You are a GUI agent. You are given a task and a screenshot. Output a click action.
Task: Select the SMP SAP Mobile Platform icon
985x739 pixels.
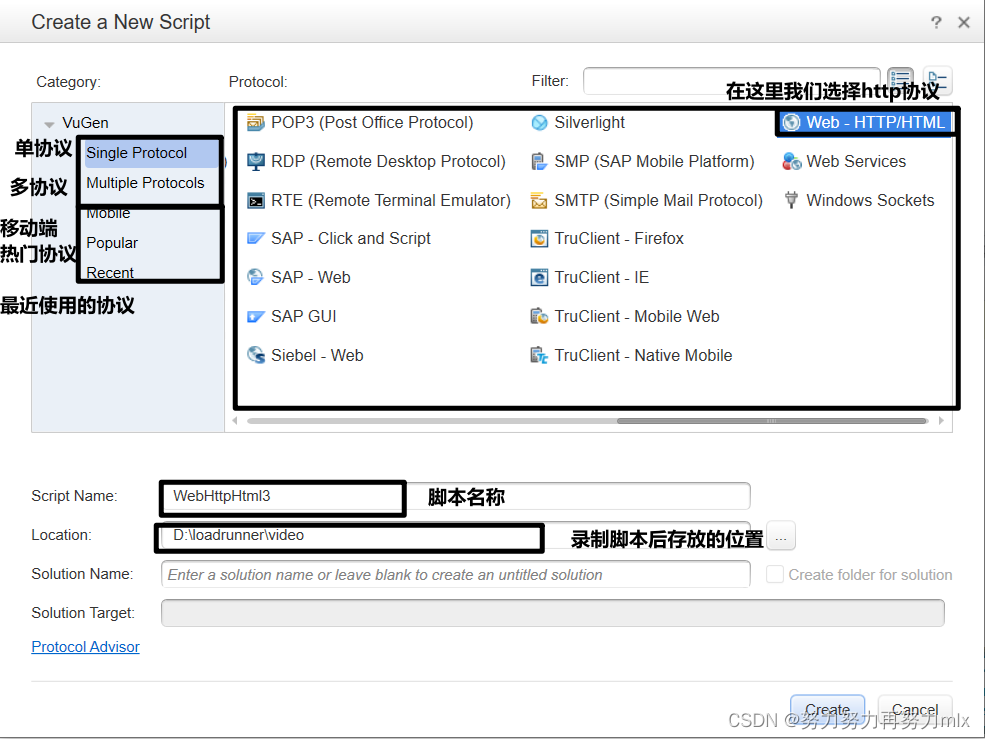pyautogui.click(x=540, y=161)
